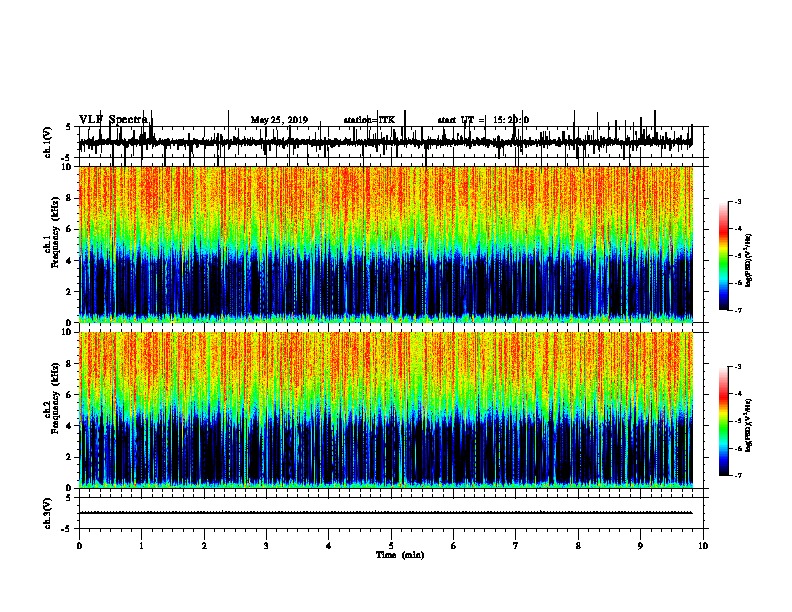792x612 pixels.
Task: Click the ch.2 spectrogram color scale bar
Action: [x=724, y=421]
